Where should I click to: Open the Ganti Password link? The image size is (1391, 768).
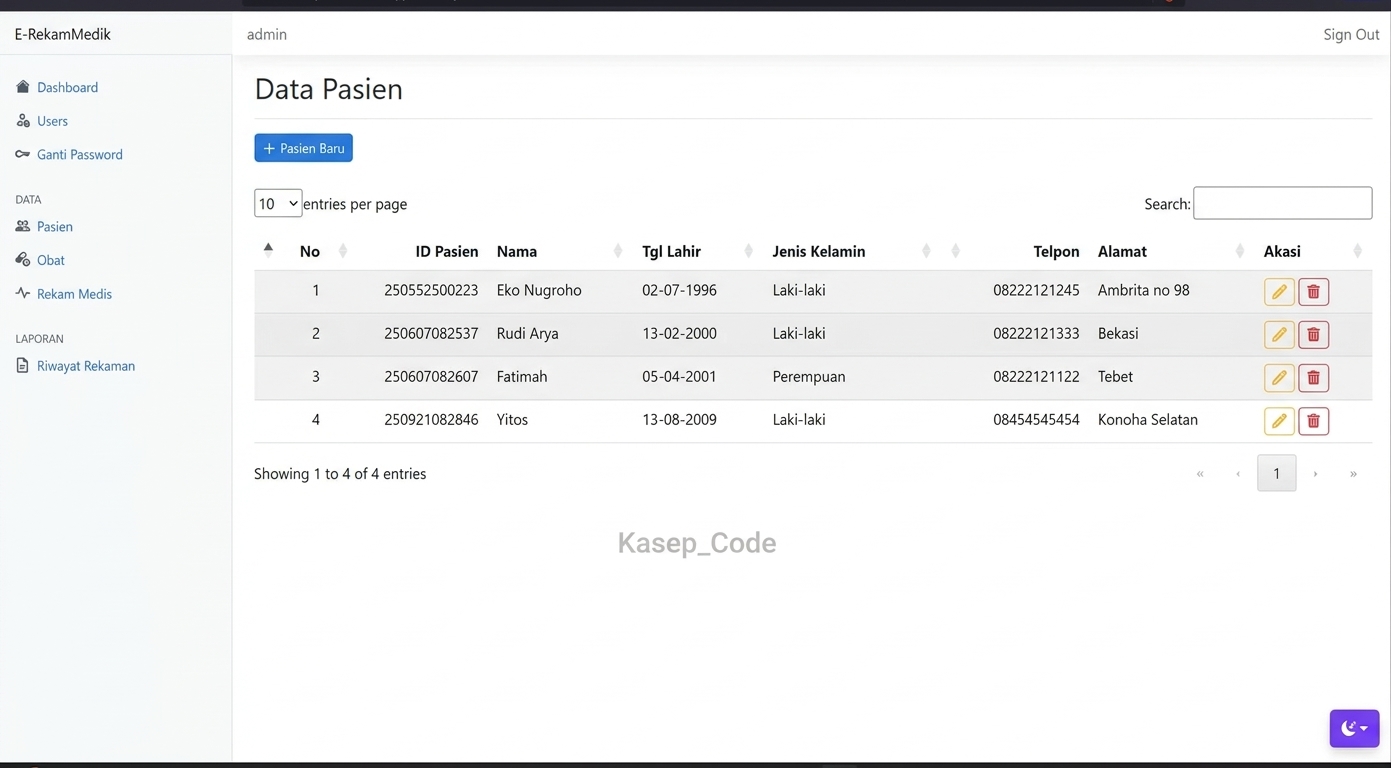point(80,155)
